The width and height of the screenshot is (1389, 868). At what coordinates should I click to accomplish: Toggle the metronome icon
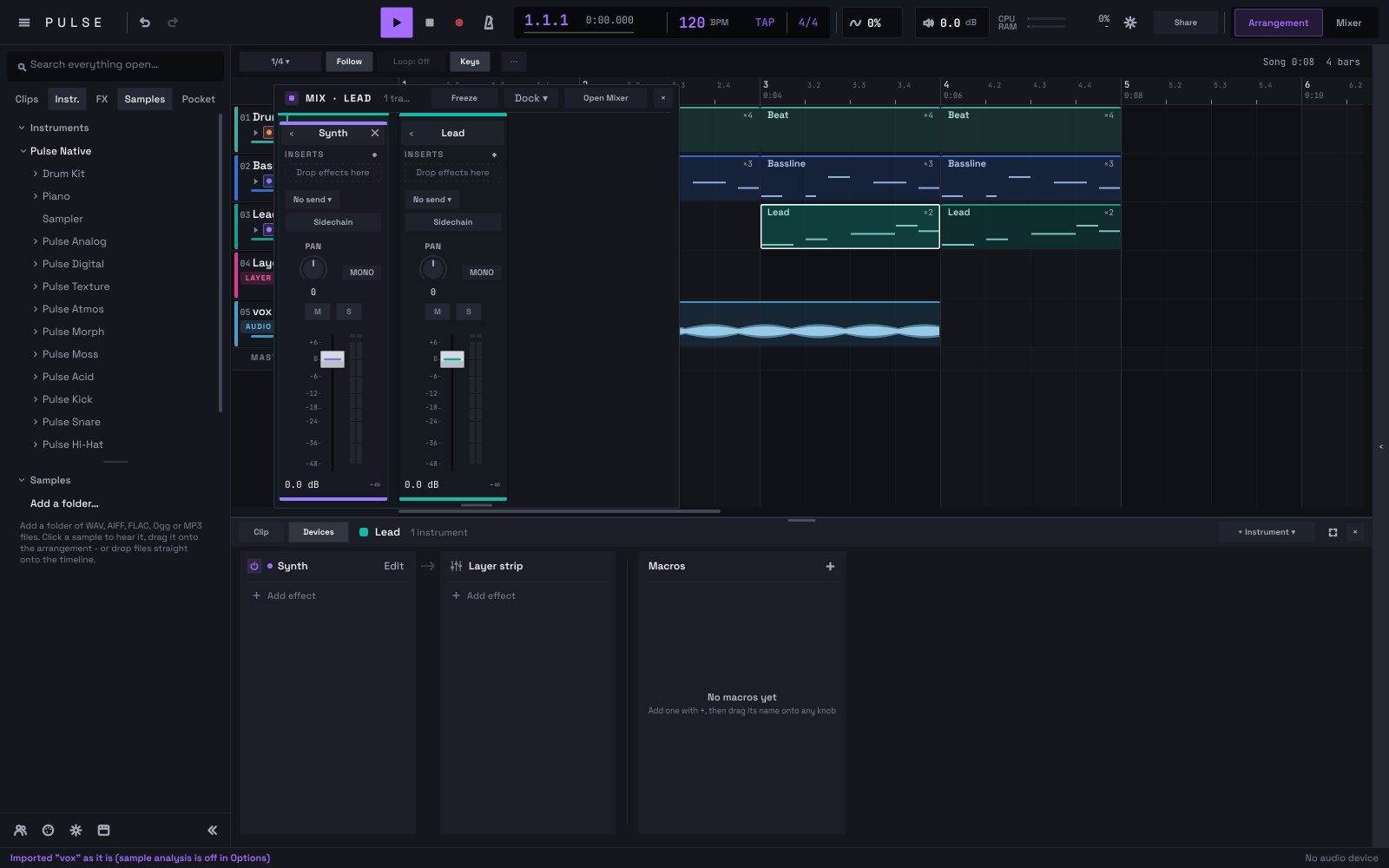coord(489,23)
